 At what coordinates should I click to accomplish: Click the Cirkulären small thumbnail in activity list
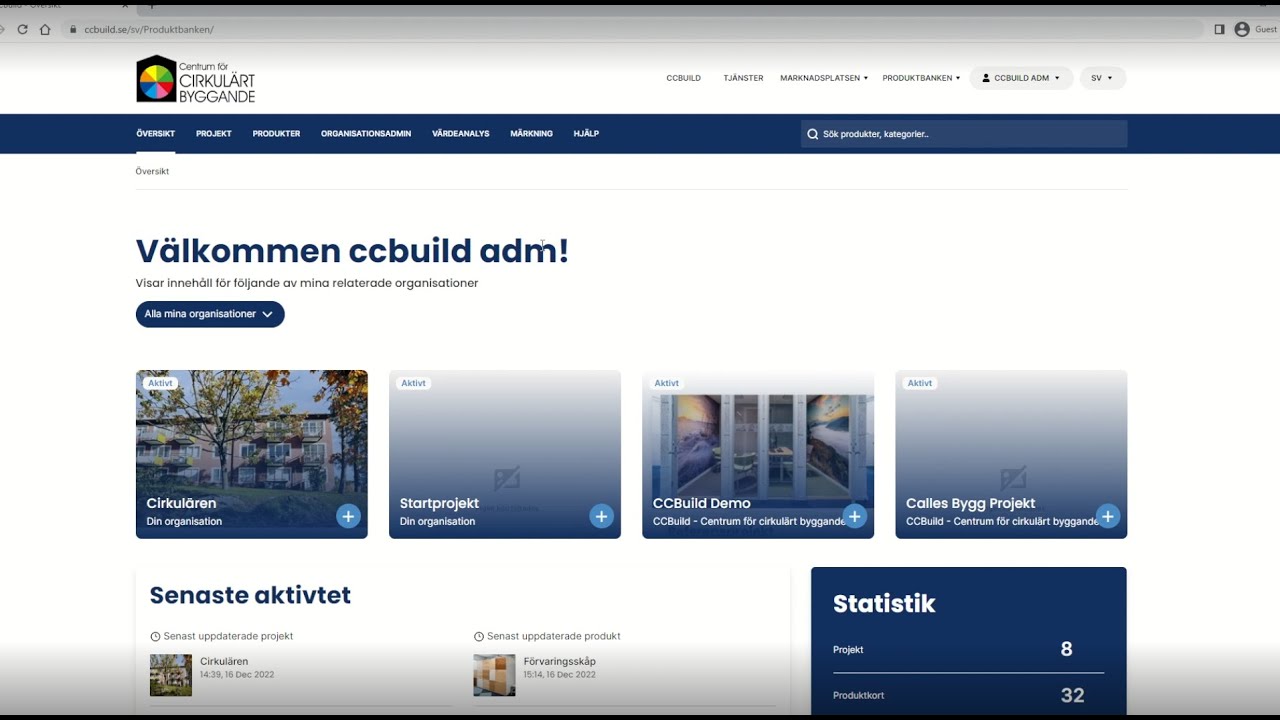point(171,675)
